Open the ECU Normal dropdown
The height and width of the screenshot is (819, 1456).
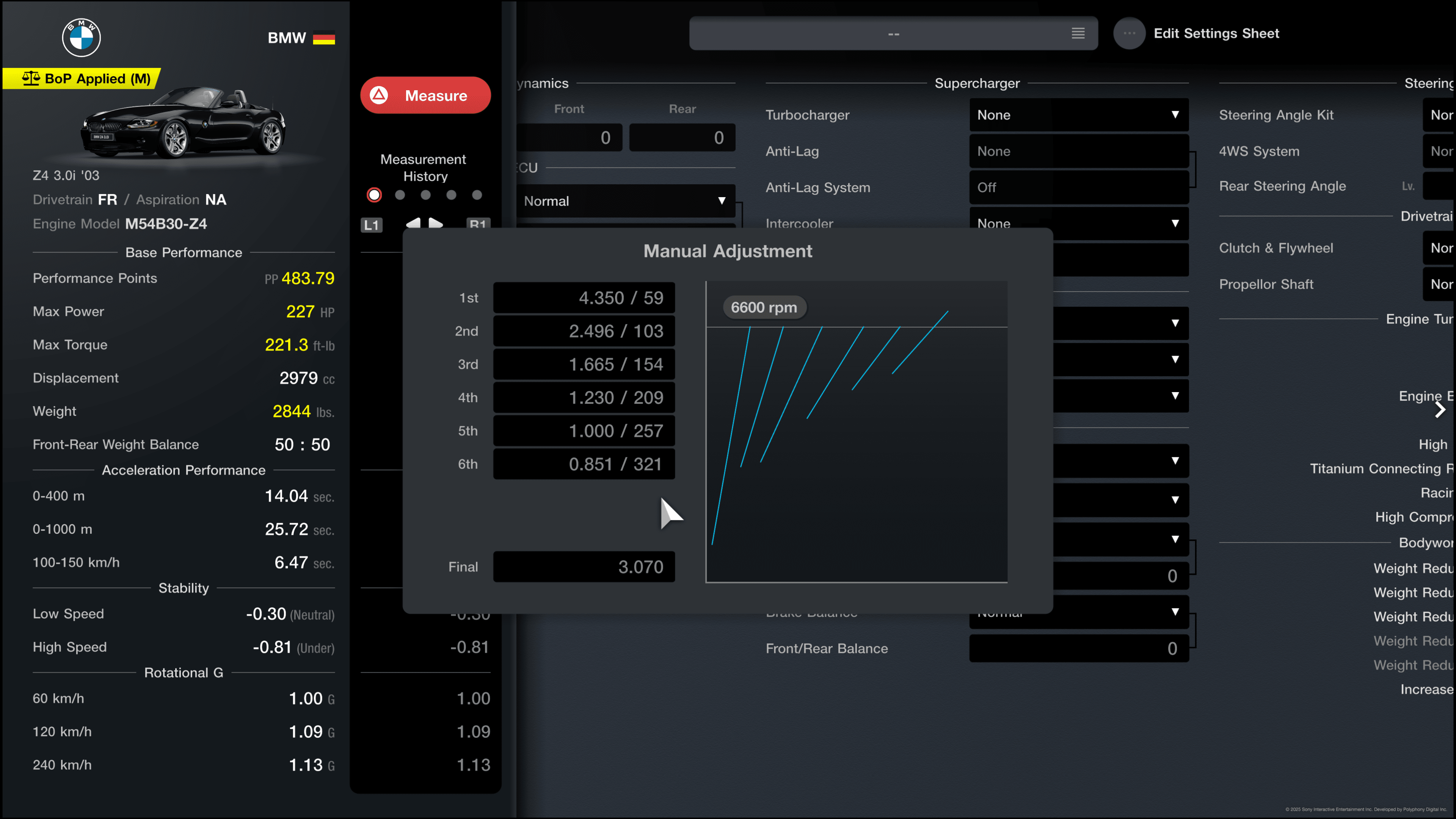[625, 201]
